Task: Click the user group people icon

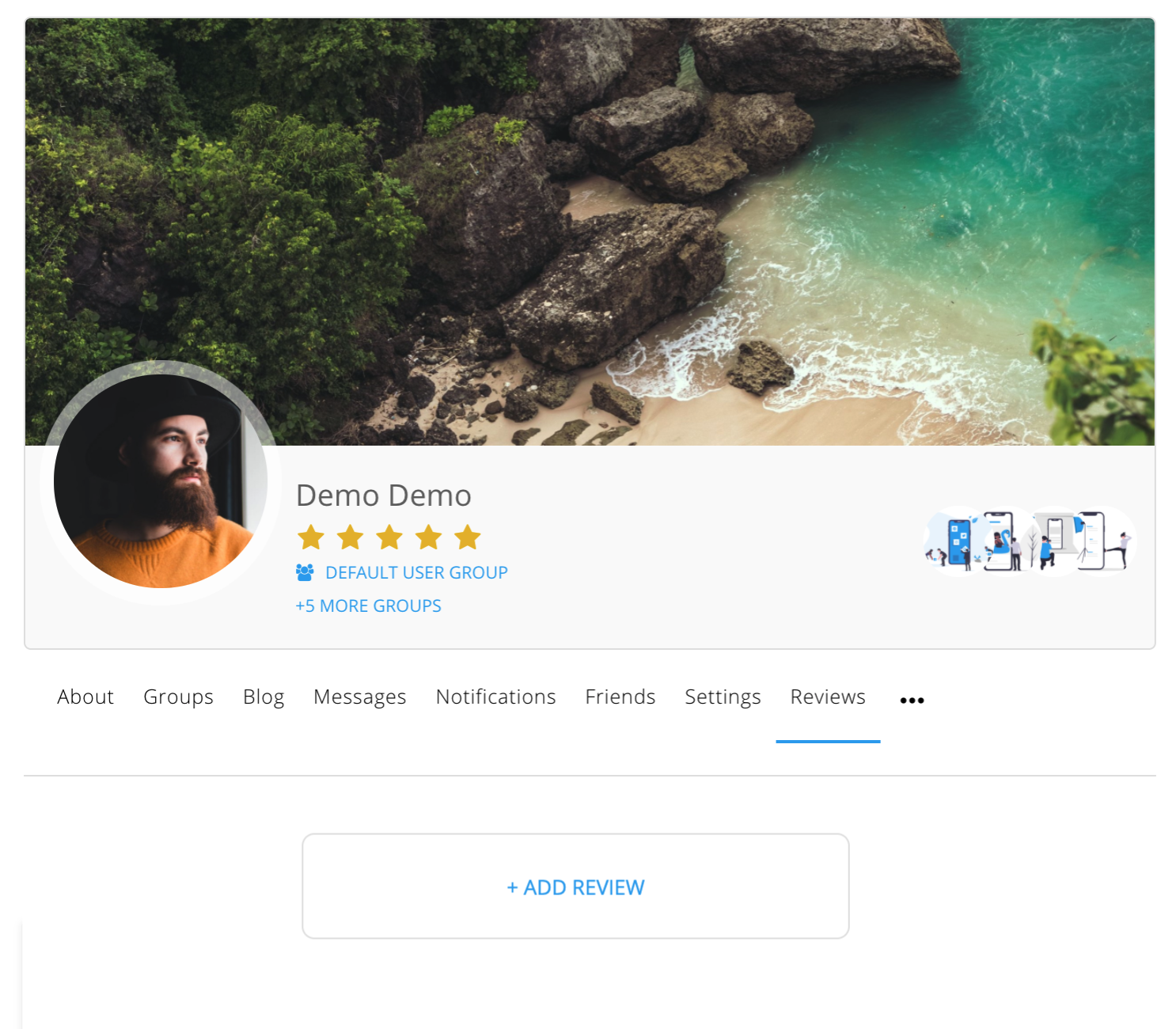Action: pyautogui.click(x=305, y=572)
